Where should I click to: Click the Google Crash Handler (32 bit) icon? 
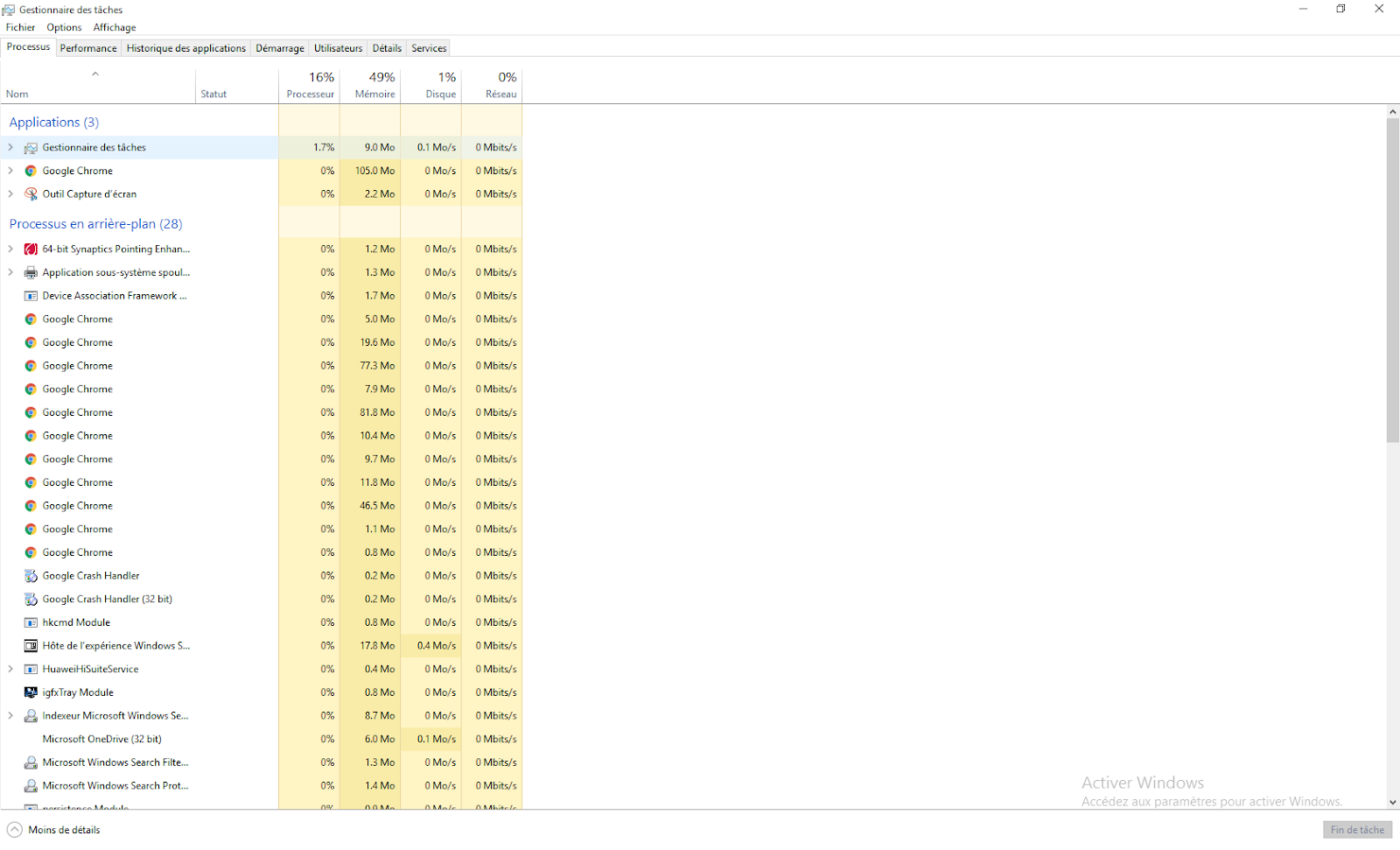click(31, 600)
